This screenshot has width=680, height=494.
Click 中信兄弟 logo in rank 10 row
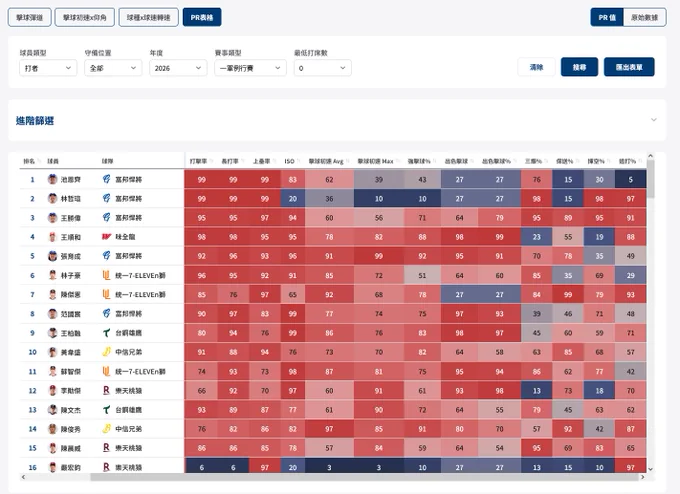click(x=107, y=352)
